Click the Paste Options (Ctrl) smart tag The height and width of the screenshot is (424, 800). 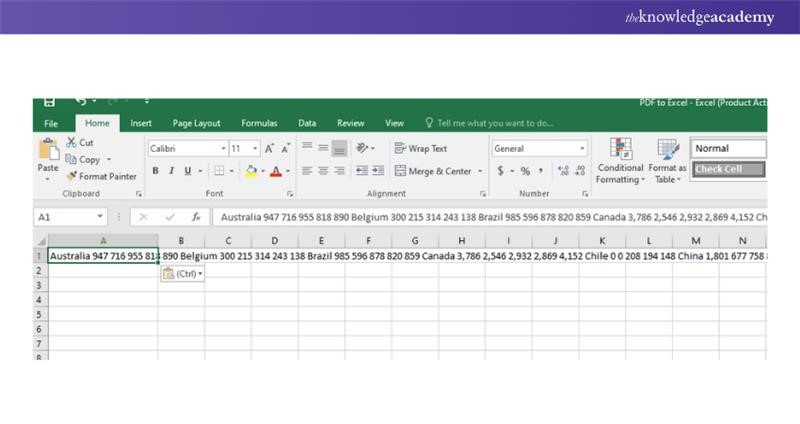tap(182, 273)
